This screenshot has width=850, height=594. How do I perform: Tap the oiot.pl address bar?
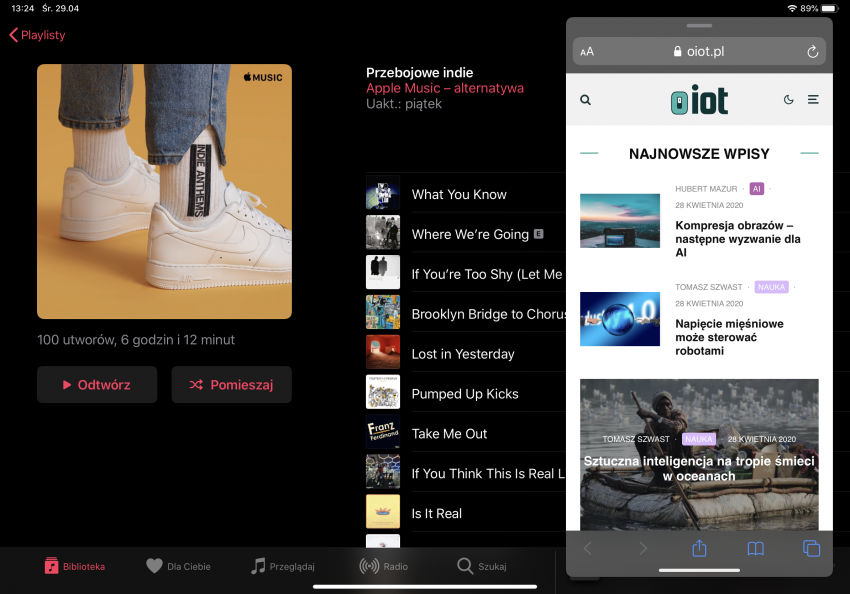(699, 51)
